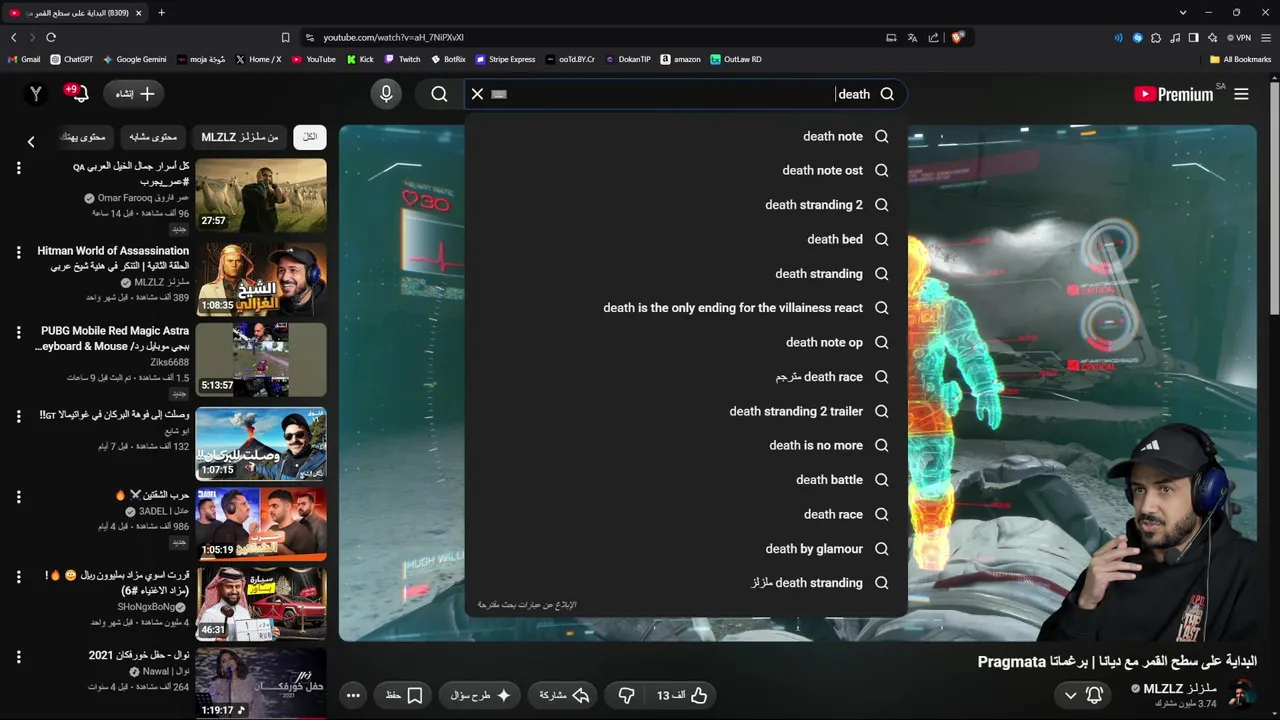The width and height of the screenshot is (1280, 720).
Task: Select suggestion 'death bed'
Action: (686, 239)
